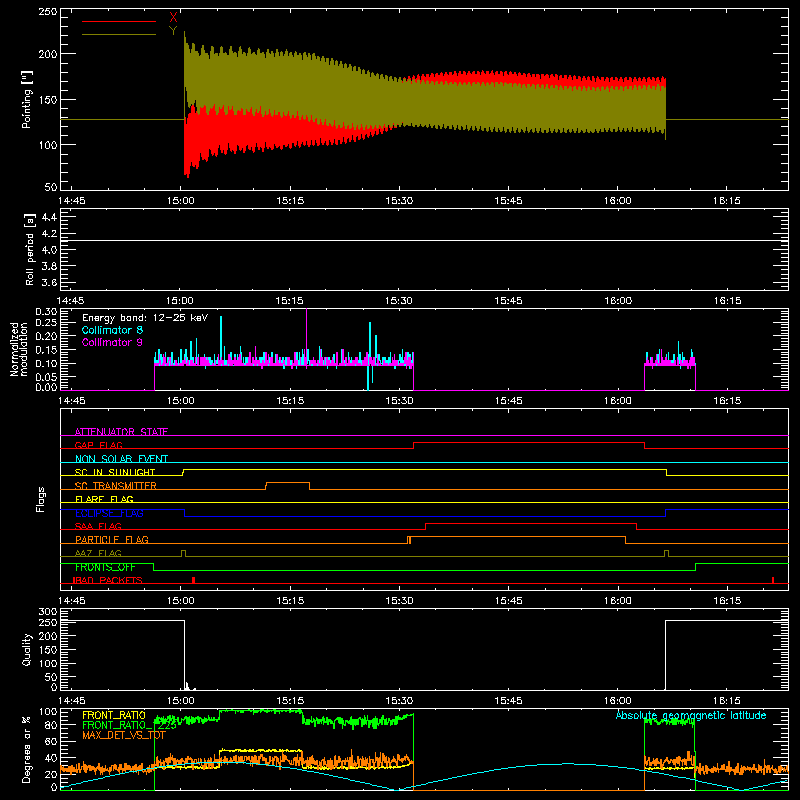Click the 15:15 tick label under modulation plot
This screenshot has height=800, width=800.
[290, 401]
